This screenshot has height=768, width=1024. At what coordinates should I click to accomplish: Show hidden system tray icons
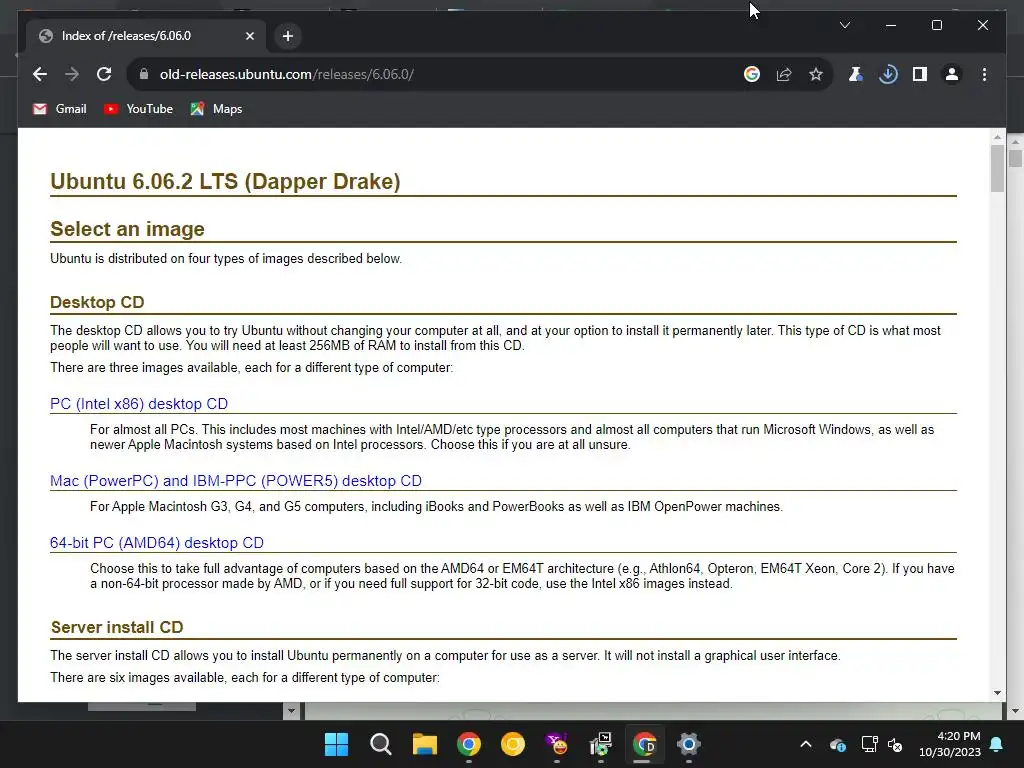coord(806,744)
